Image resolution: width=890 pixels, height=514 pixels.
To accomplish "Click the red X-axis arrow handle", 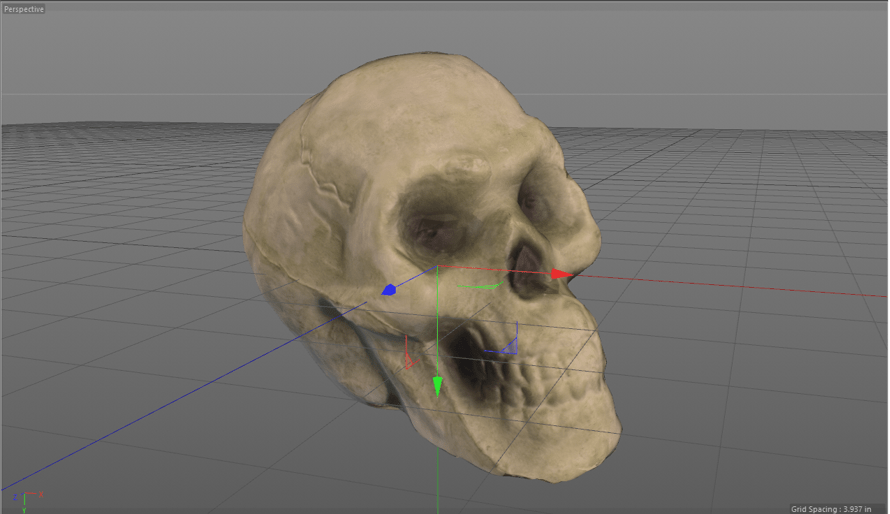I will point(561,273).
